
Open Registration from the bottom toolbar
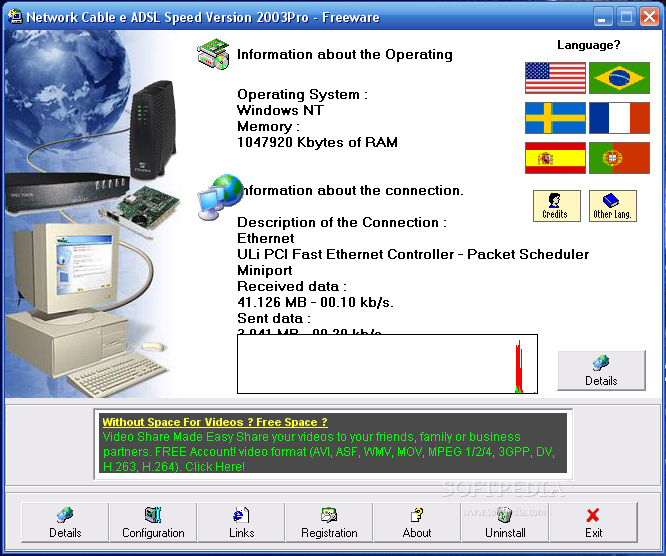[x=329, y=522]
